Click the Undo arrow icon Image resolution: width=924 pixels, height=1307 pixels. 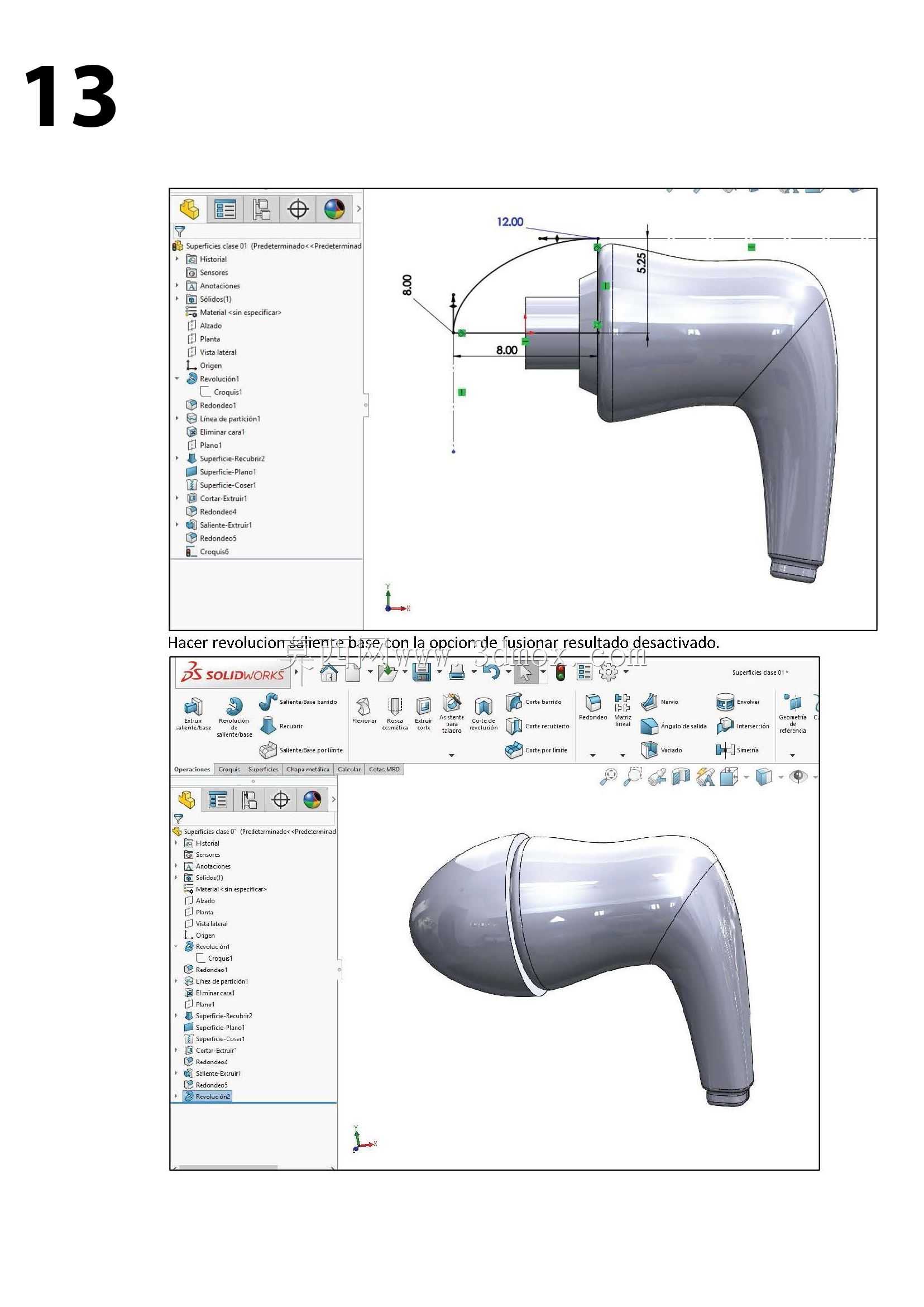tap(491, 673)
